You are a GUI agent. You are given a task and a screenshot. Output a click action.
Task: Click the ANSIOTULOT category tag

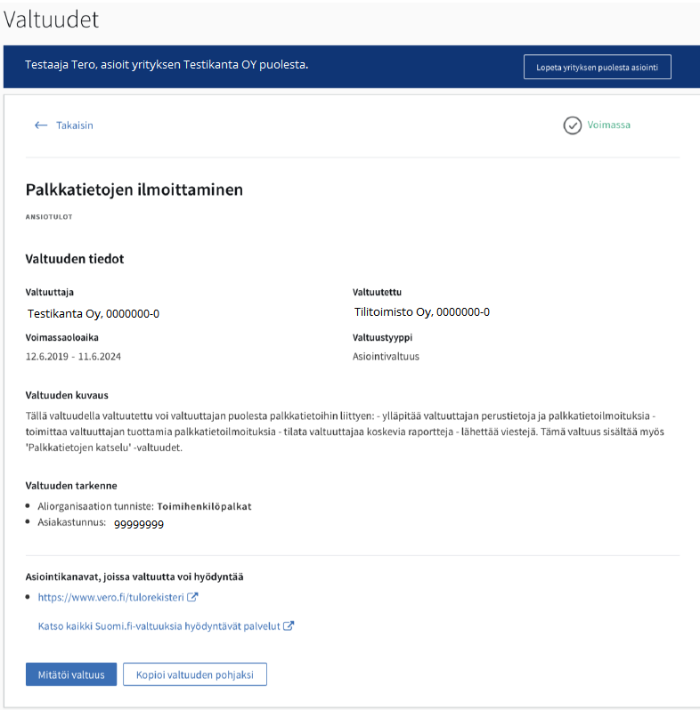click(49, 216)
